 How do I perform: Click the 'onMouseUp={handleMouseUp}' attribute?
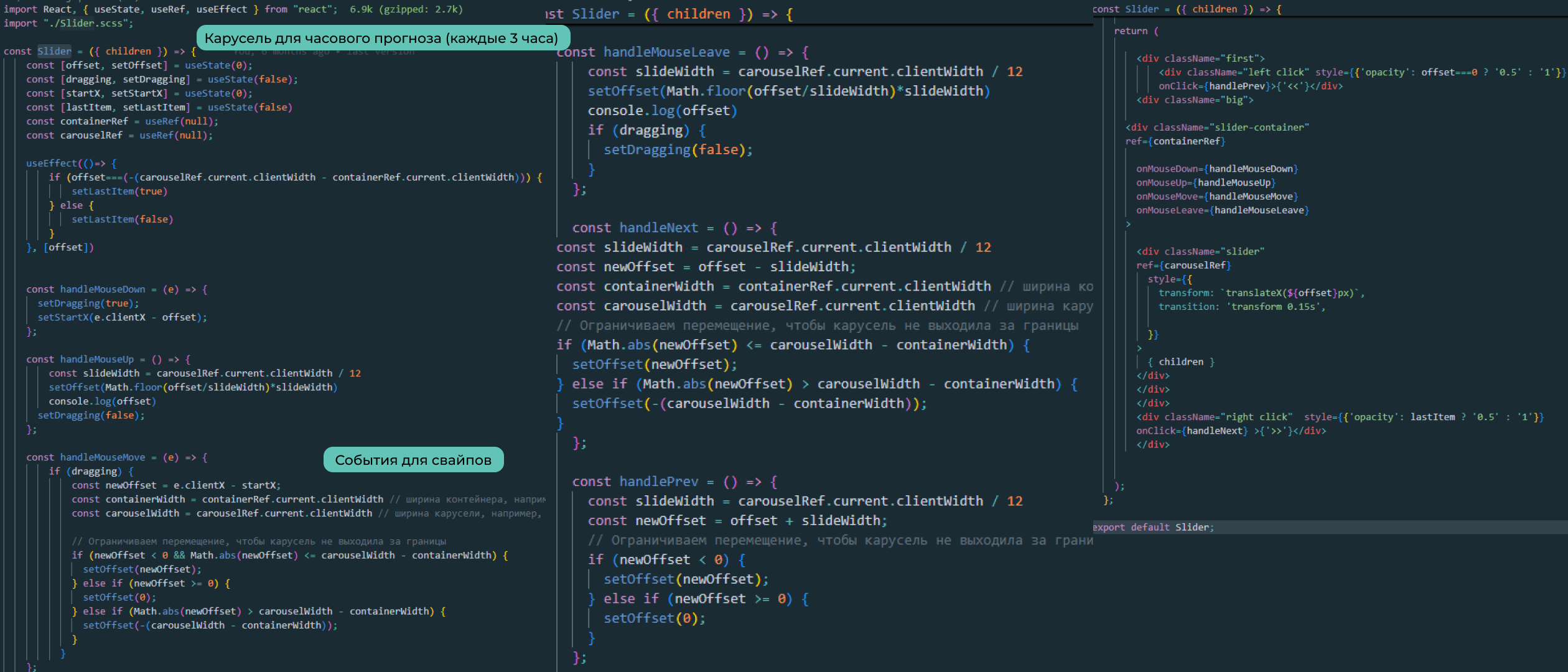point(1206,183)
